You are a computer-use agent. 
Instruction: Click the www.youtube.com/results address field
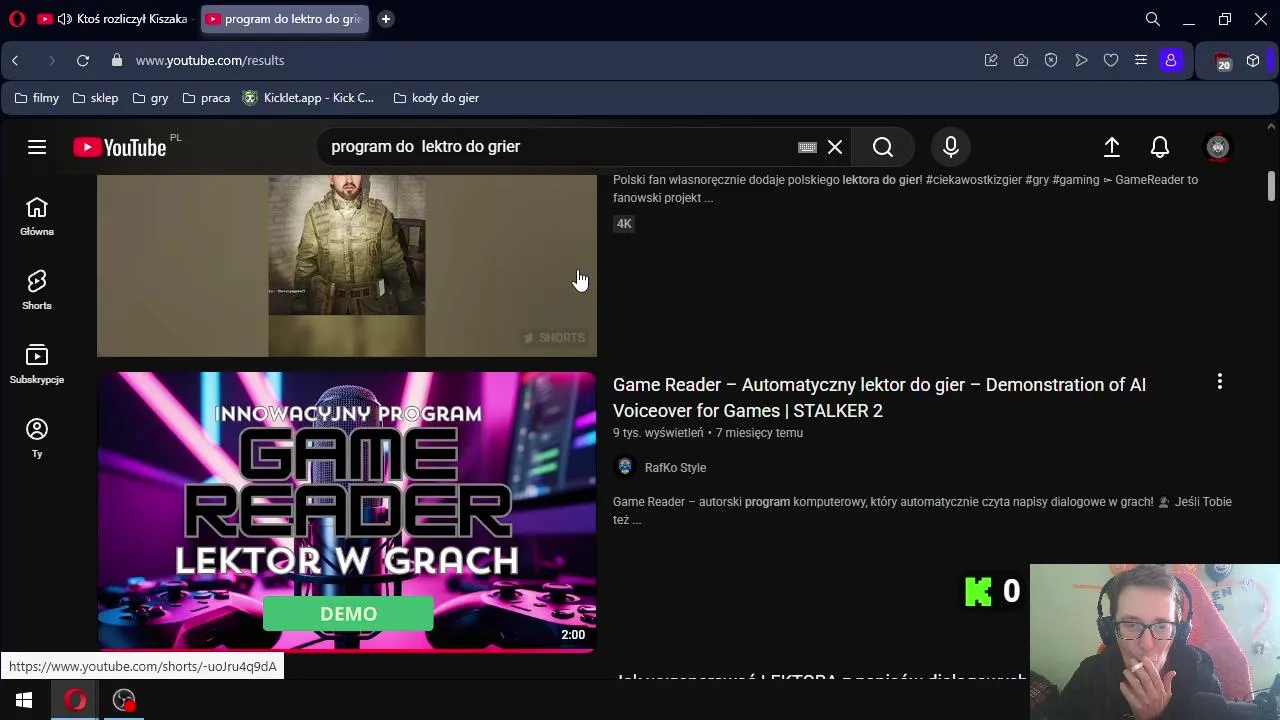[210, 61]
